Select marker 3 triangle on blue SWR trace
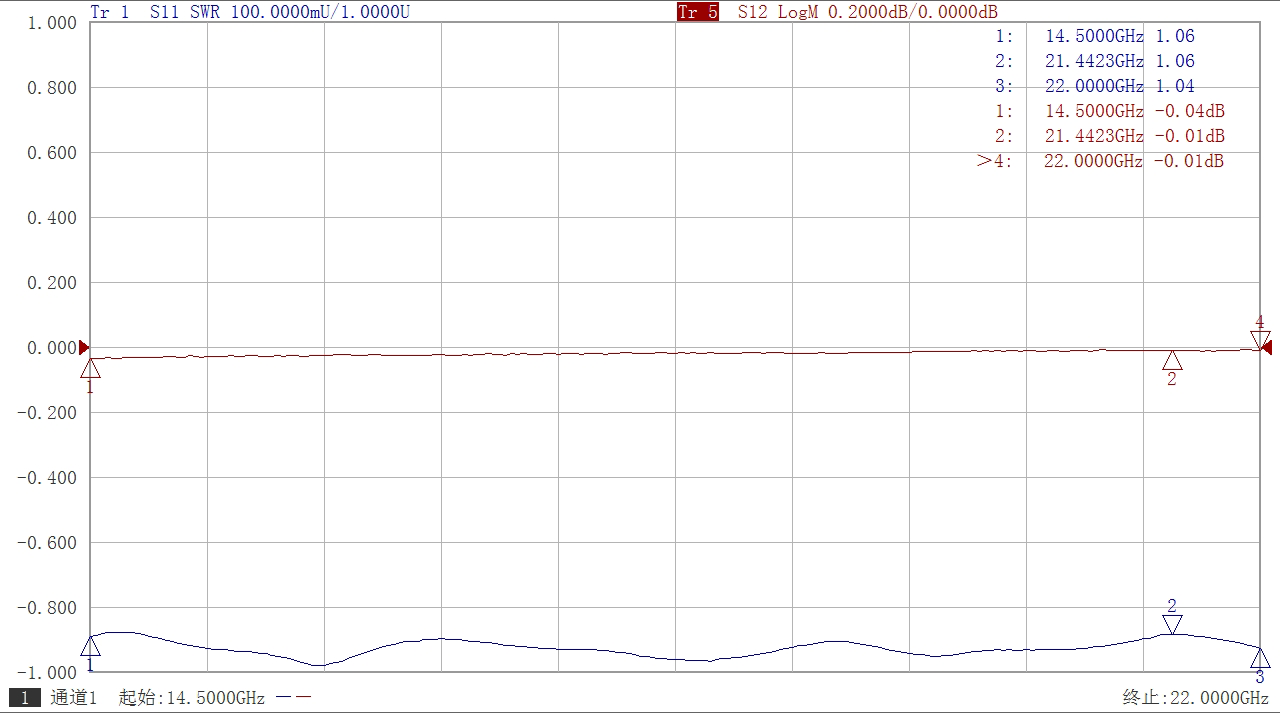Screen dimensions: 1280x713 [x=1260, y=658]
